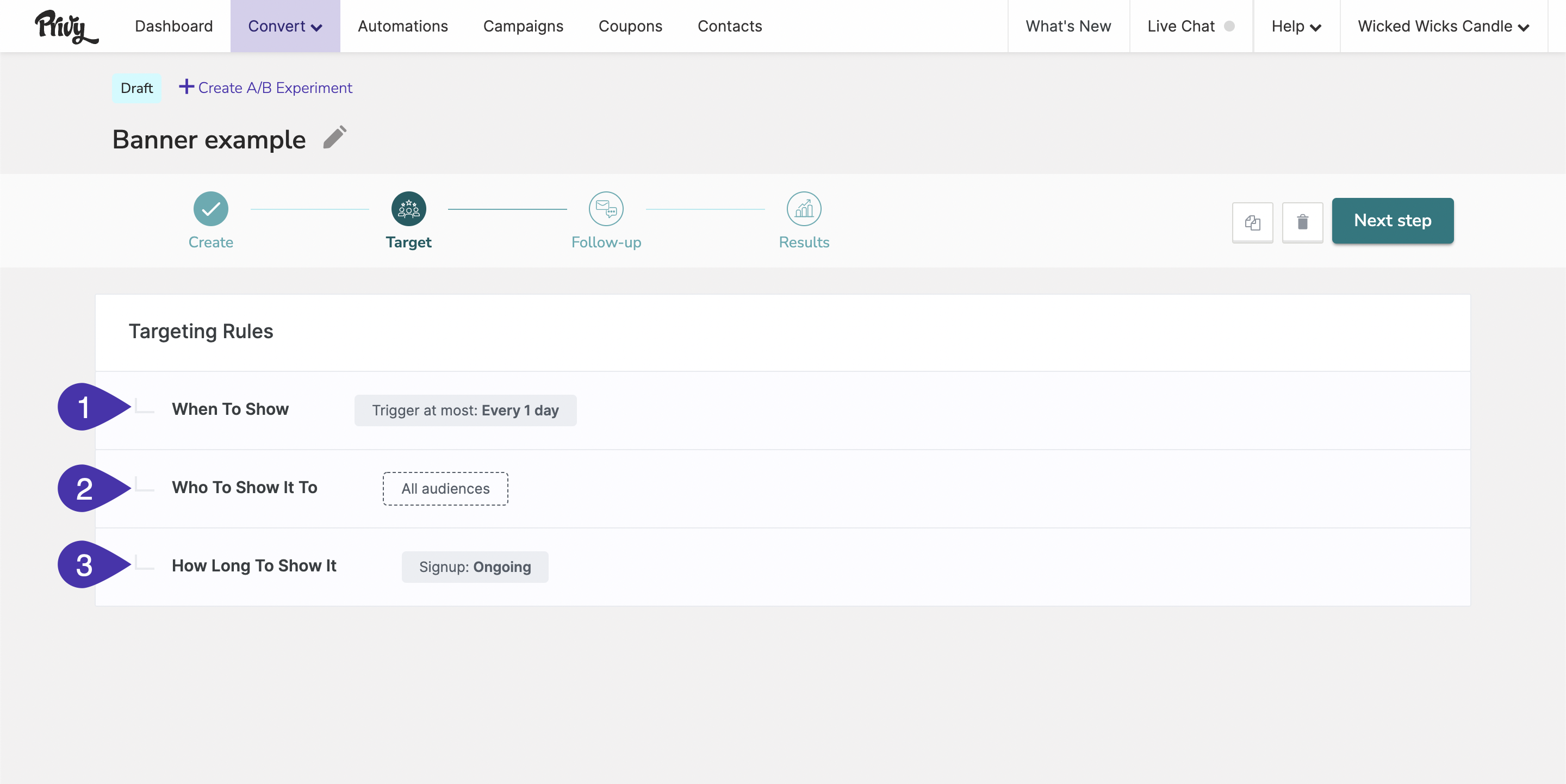This screenshot has height=784, width=1566.
Task: Click Next step button
Action: point(1392,220)
